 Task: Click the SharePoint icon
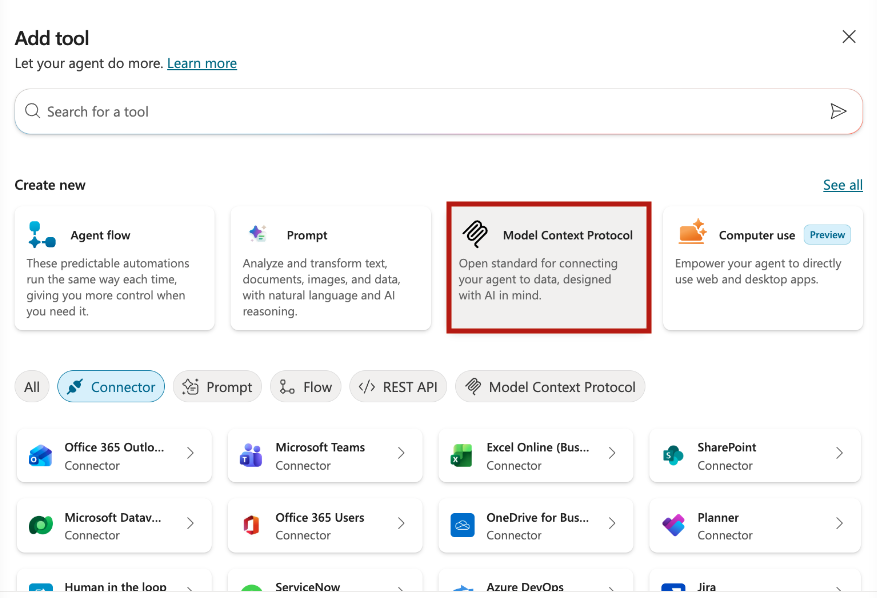(x=673, y=455)
